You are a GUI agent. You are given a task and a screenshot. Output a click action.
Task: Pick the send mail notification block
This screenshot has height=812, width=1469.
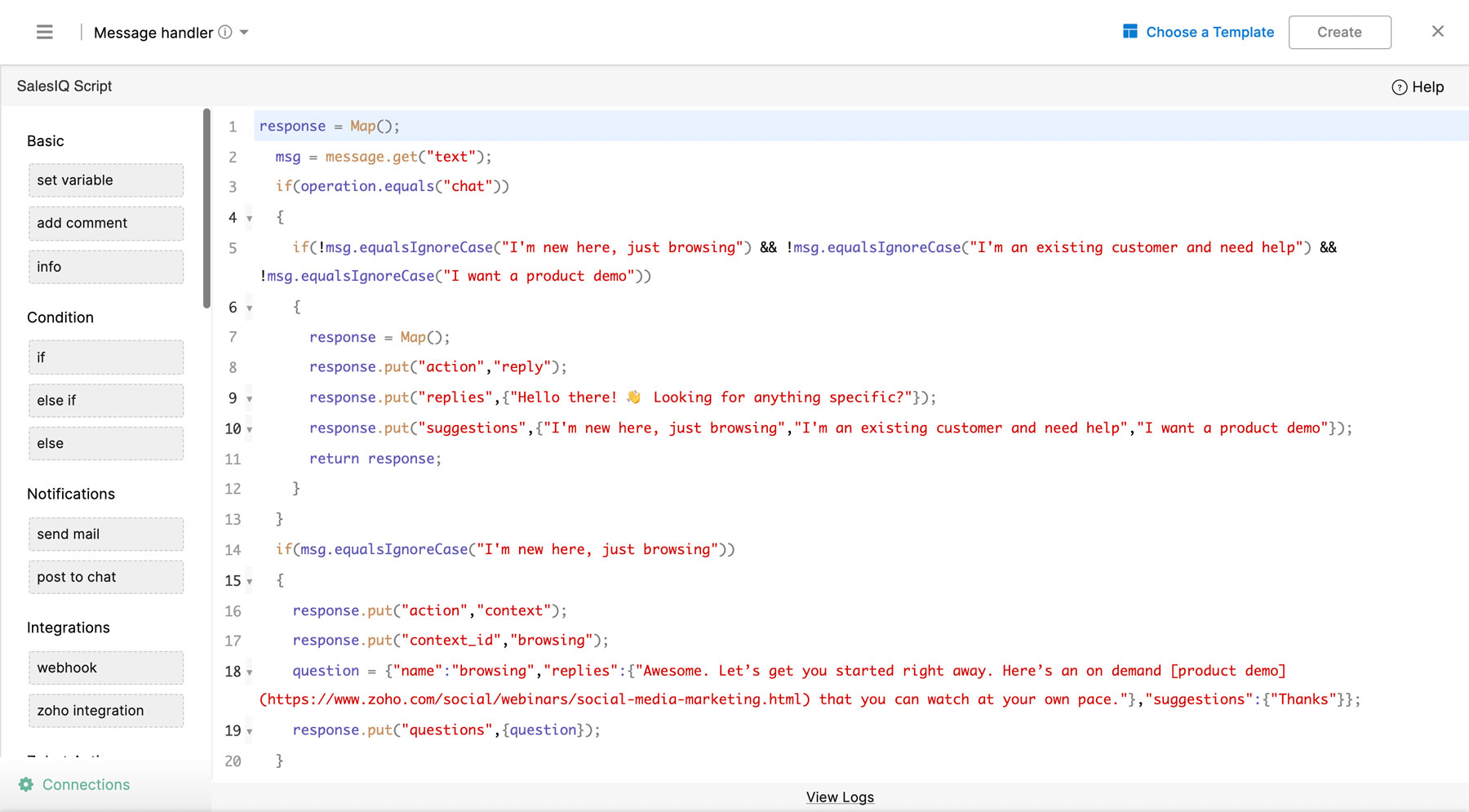(106, 535)
